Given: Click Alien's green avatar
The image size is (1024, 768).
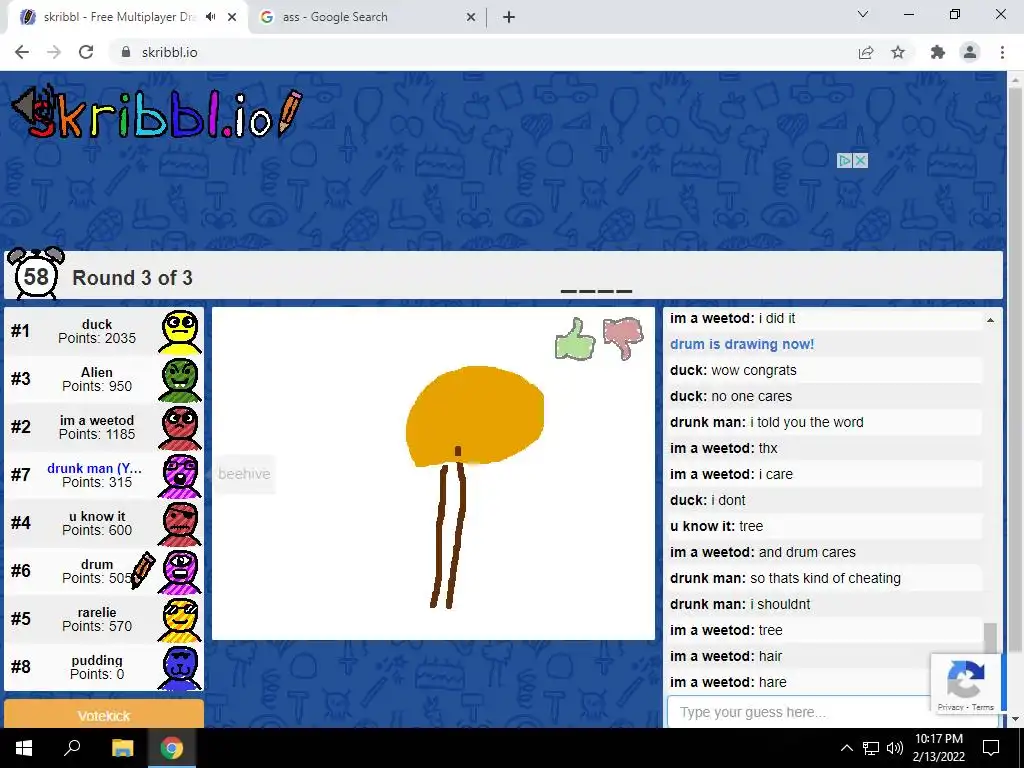Looking at the screenshot, I should (x=180, y=379).
